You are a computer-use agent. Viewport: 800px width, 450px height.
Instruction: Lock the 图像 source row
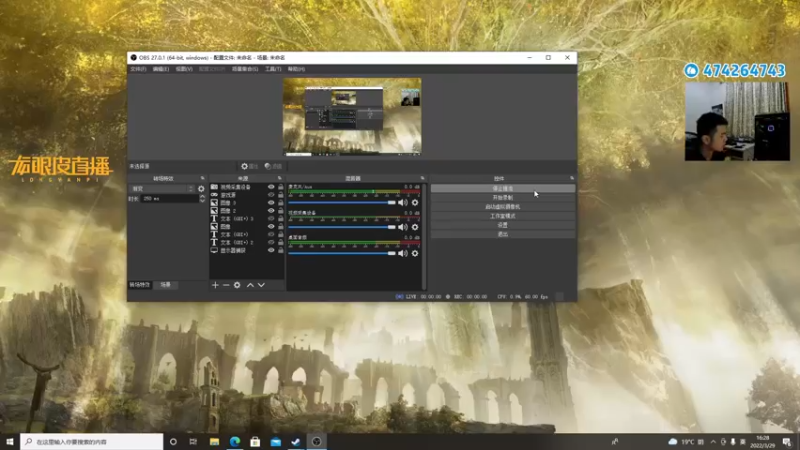click(281, 227)
